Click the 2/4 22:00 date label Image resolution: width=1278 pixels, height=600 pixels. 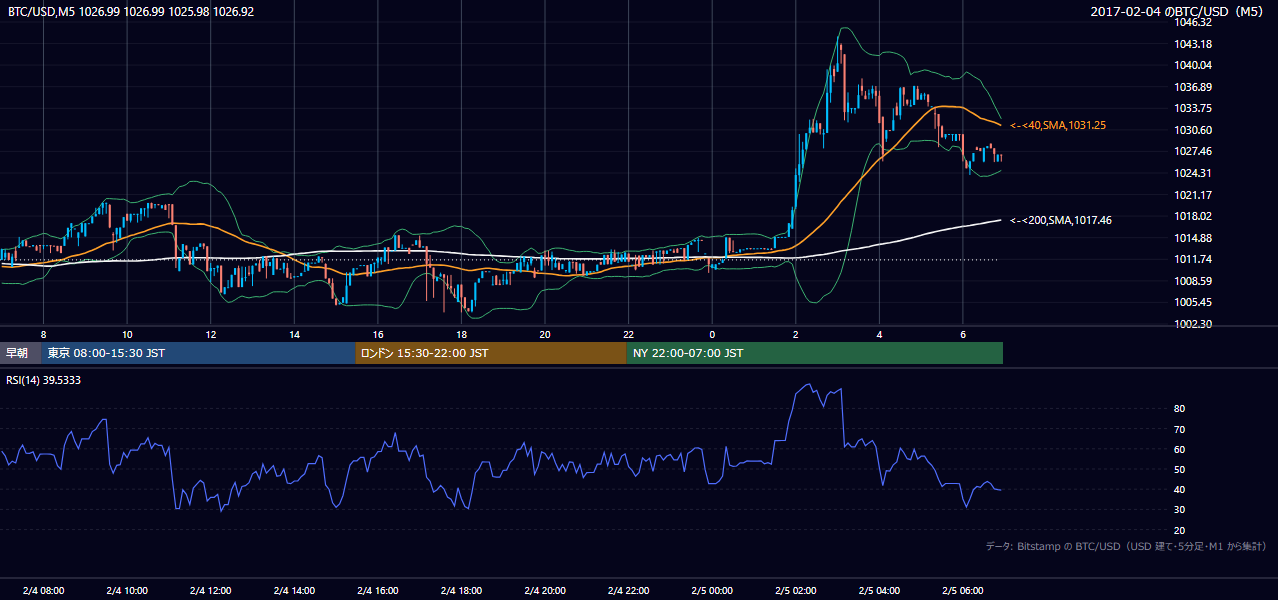(628, 590)
